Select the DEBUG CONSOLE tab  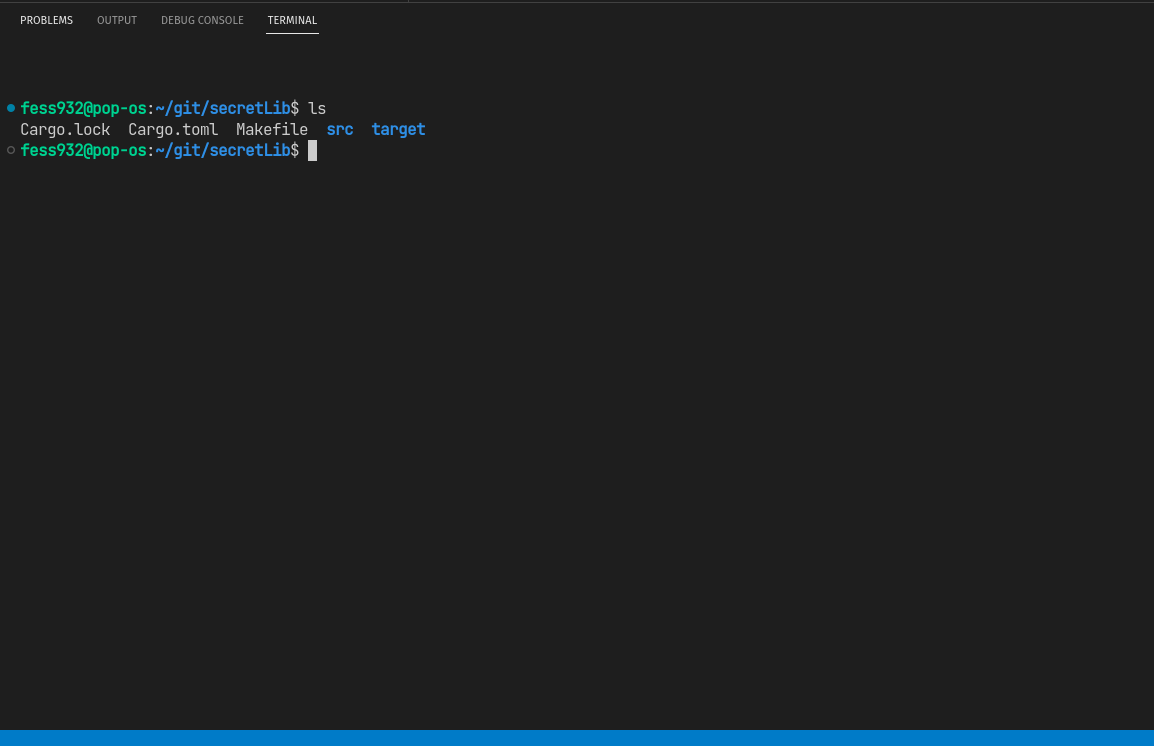pyautogui.click(x=202, y=20)
